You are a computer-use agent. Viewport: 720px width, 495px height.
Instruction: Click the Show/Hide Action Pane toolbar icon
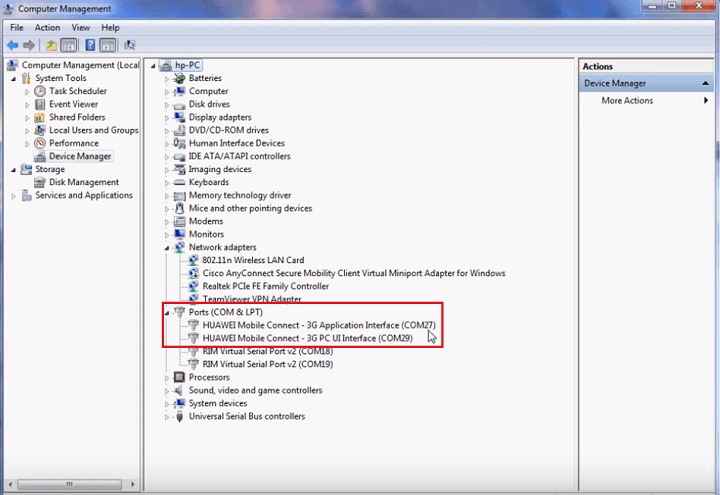point(107,45)
